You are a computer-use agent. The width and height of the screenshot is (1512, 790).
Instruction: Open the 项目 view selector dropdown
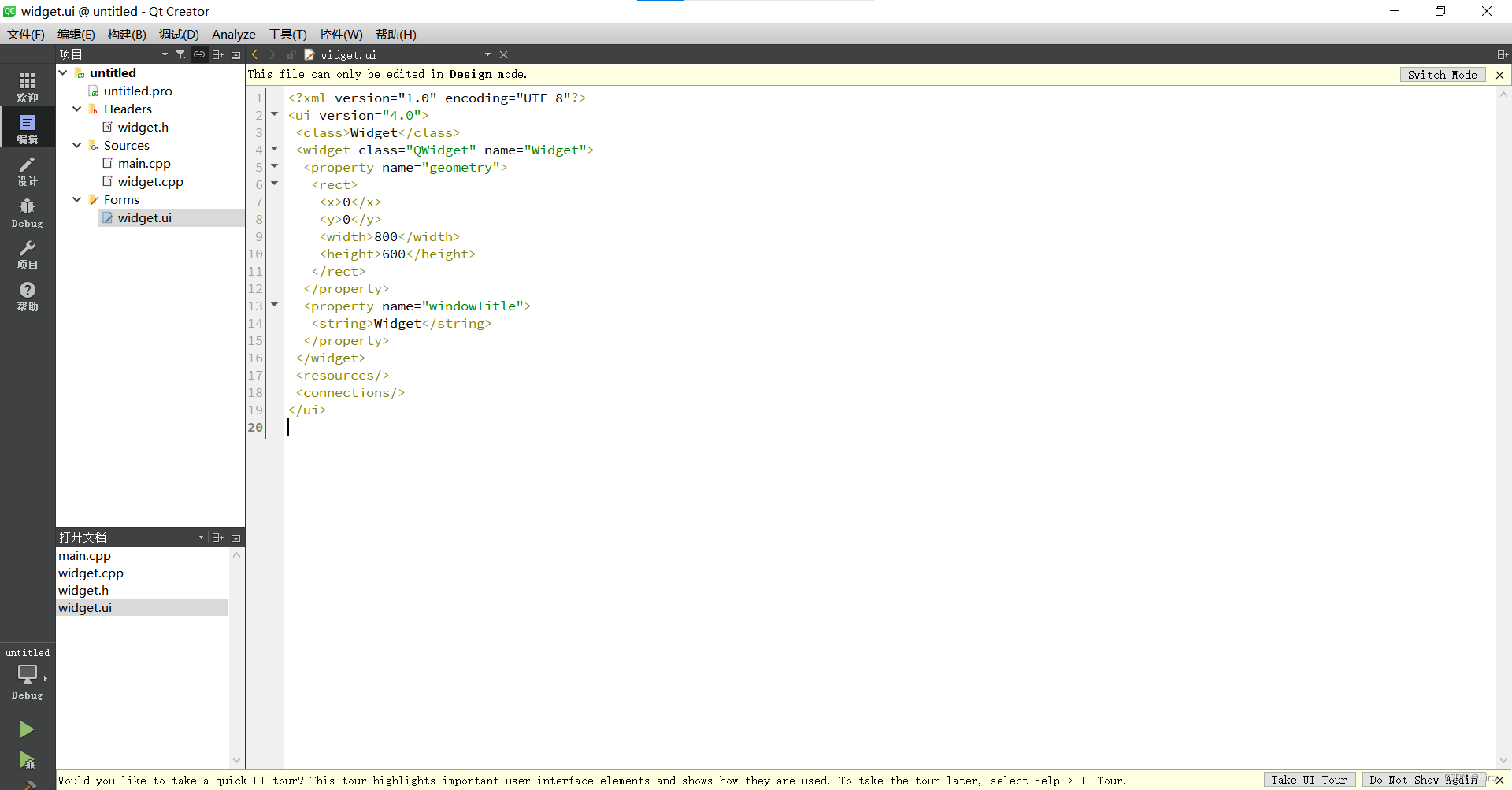[x=114, y=54]
